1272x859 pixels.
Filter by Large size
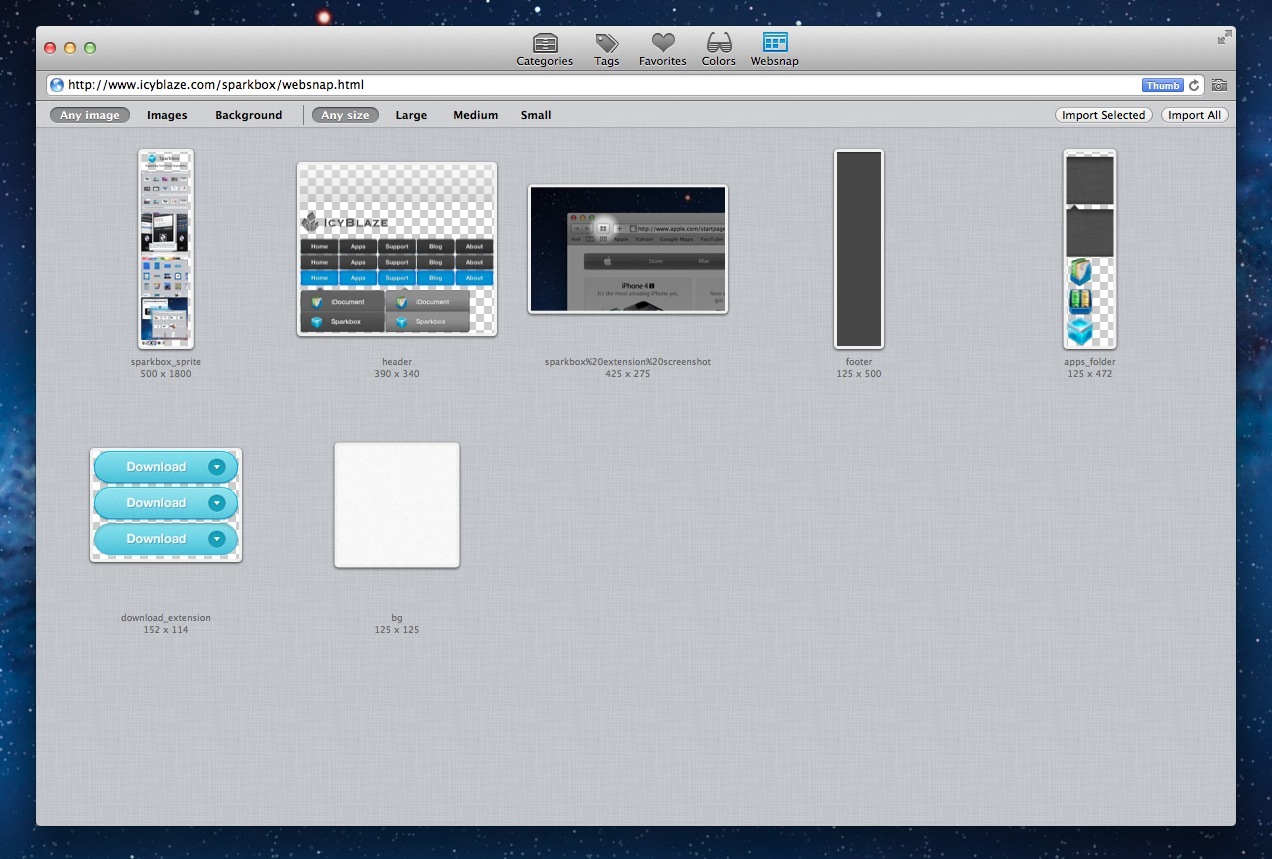pyautogui.click(x=411, y=115)
